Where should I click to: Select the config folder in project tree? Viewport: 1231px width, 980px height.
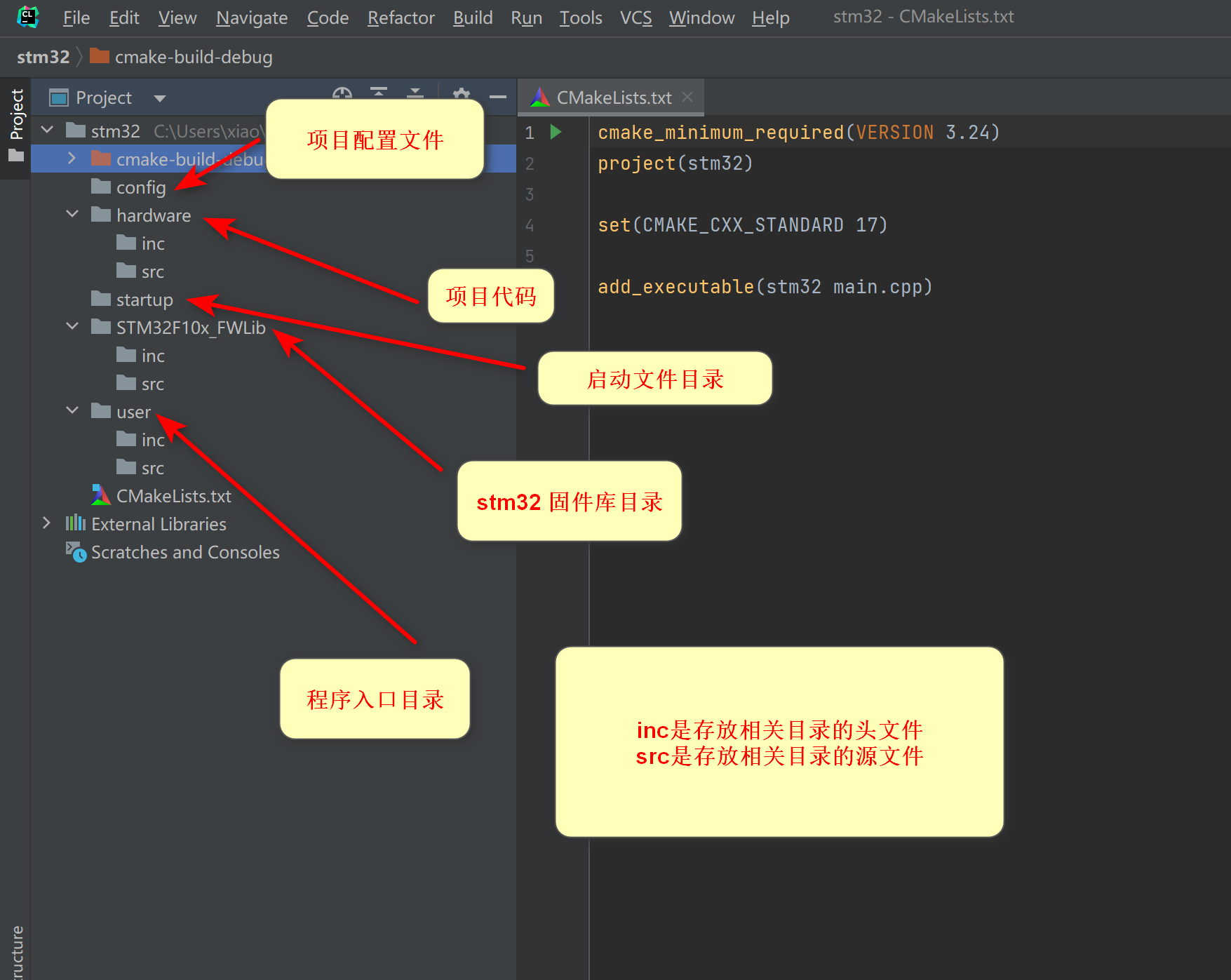pyautogui.click(x=140, y=187)
